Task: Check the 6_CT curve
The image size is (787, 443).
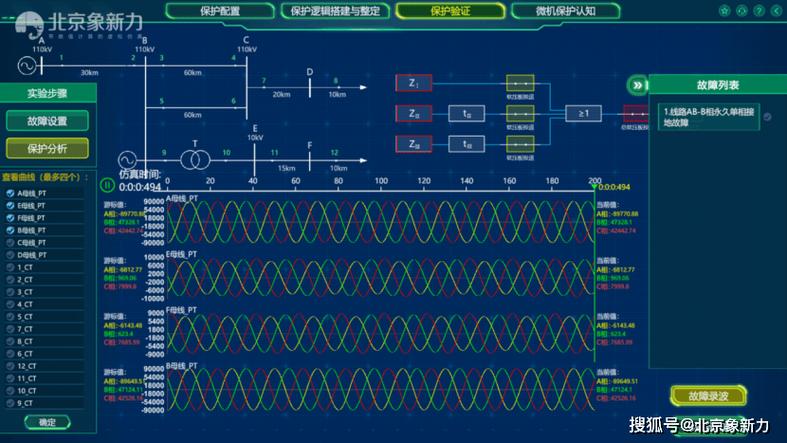Action: (x=10, y=354)
